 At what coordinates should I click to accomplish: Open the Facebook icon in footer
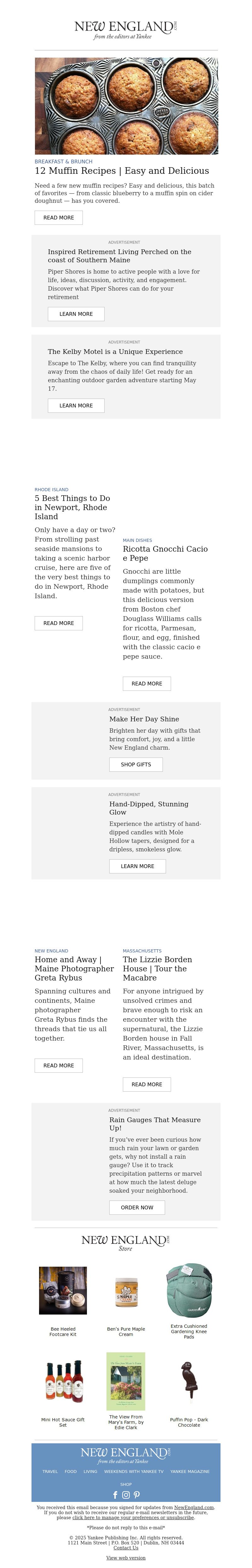(x=116, y=1495)
